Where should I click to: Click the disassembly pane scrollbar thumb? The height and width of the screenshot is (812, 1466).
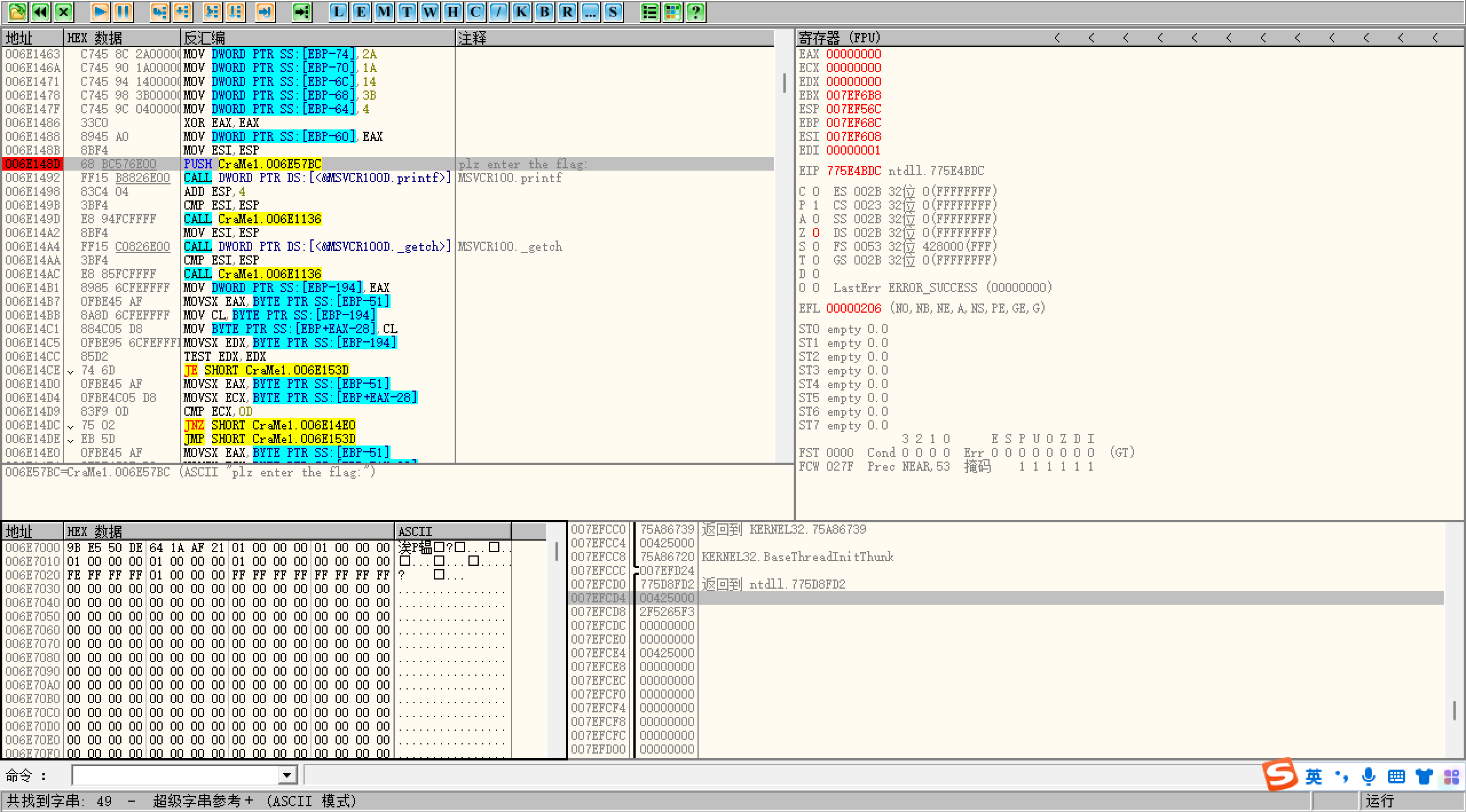point(784,83)
